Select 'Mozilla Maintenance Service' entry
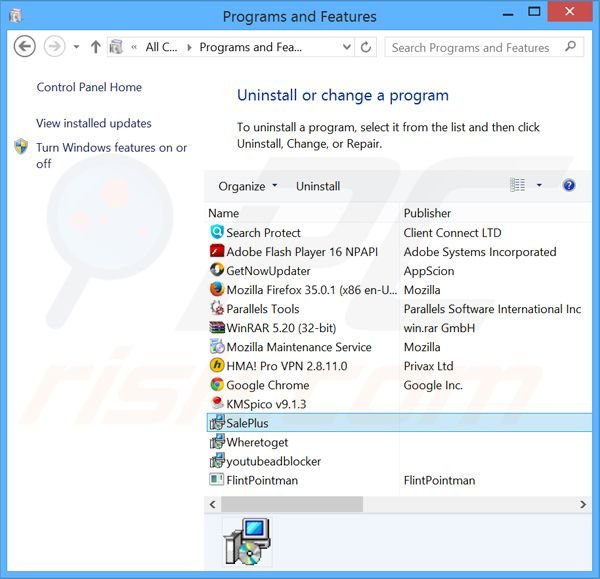The height and width of the screenshot is (579, 600). pos(299,347)
